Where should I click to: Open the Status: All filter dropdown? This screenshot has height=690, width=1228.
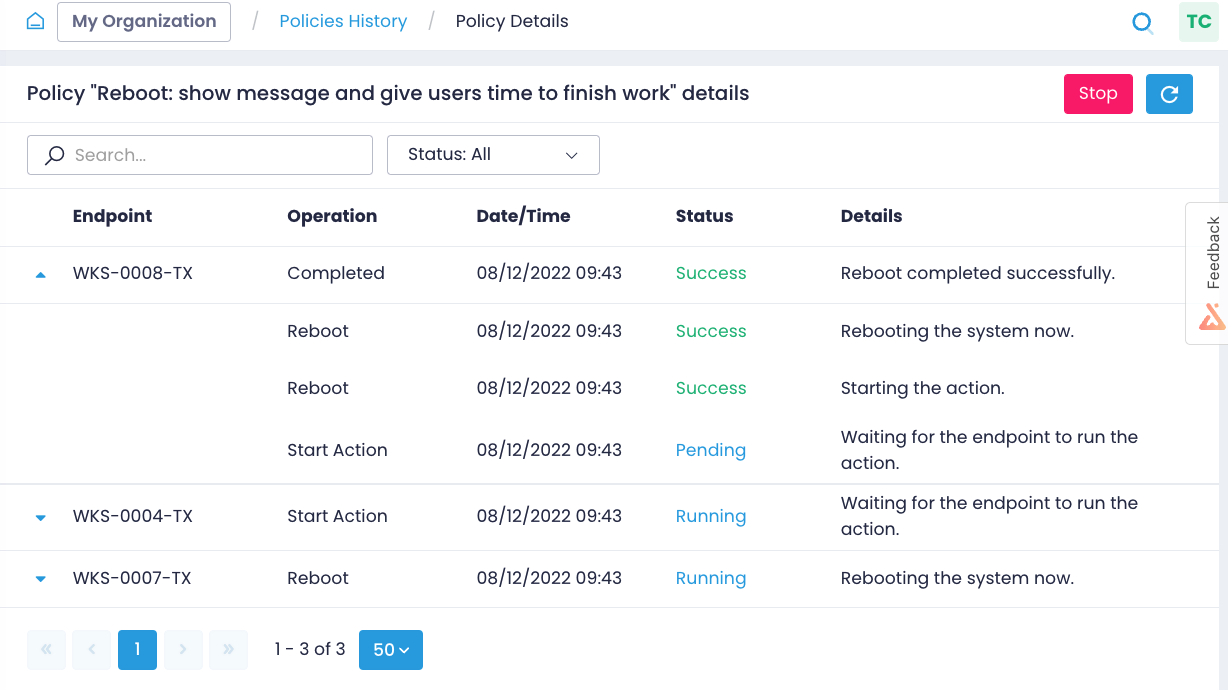tap(493, 155)
